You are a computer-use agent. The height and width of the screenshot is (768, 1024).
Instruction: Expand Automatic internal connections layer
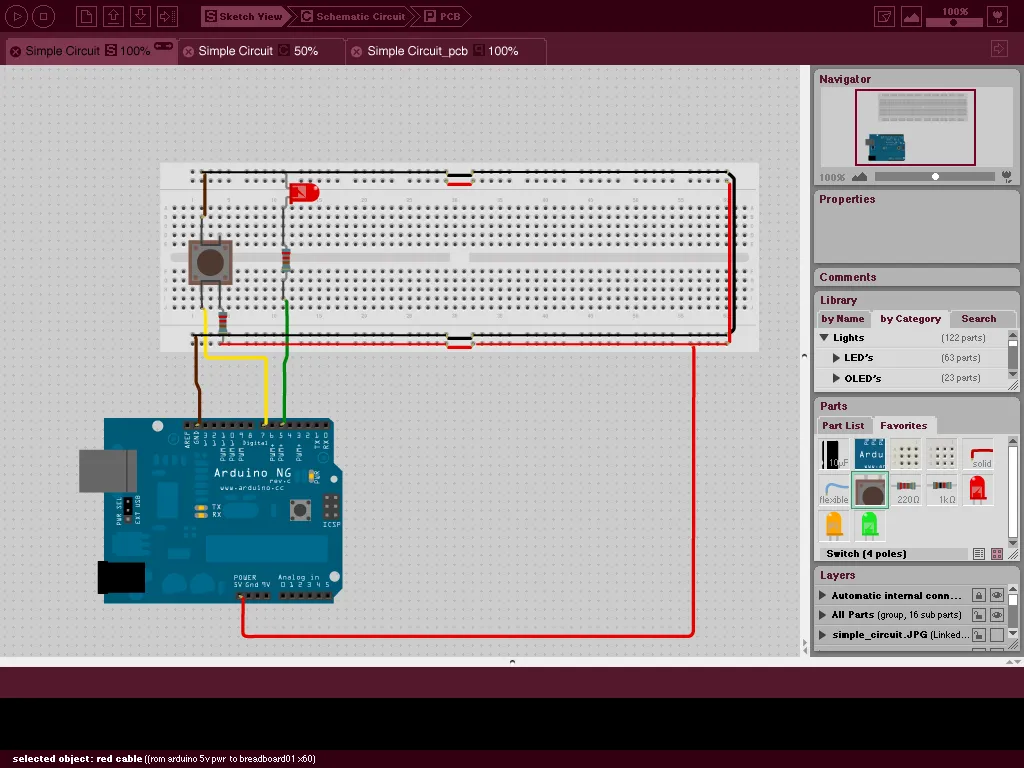[823, 596]
